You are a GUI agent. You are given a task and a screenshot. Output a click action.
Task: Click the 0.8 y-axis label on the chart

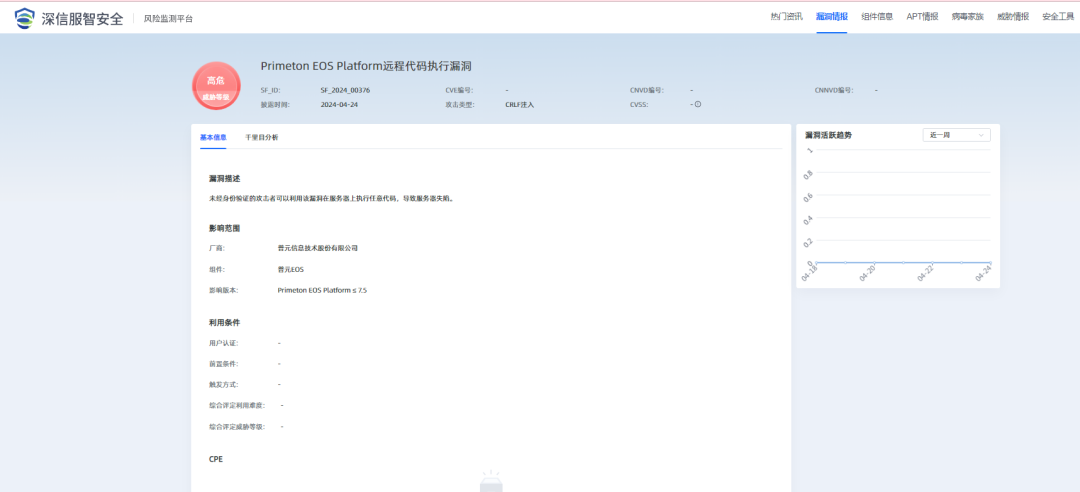pos(809,174)
